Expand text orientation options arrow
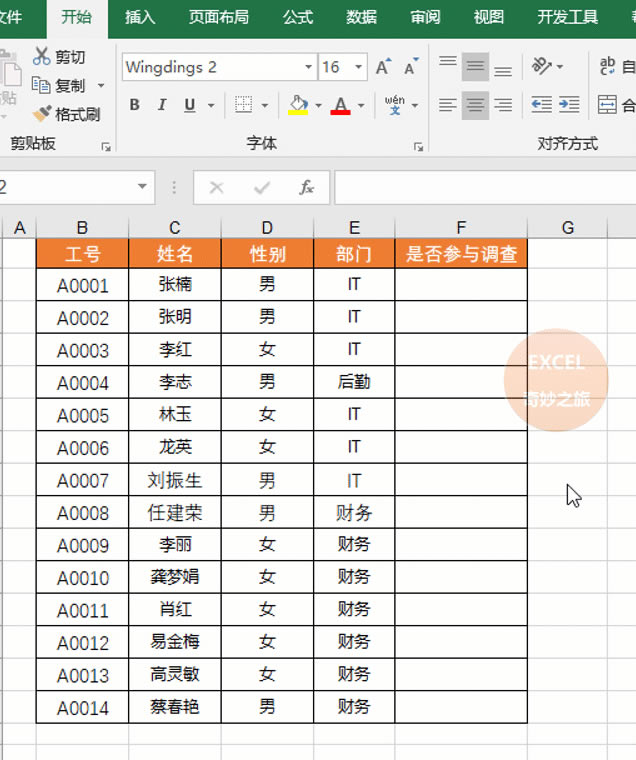Screen dimensions: 636x760 point(560,66)
